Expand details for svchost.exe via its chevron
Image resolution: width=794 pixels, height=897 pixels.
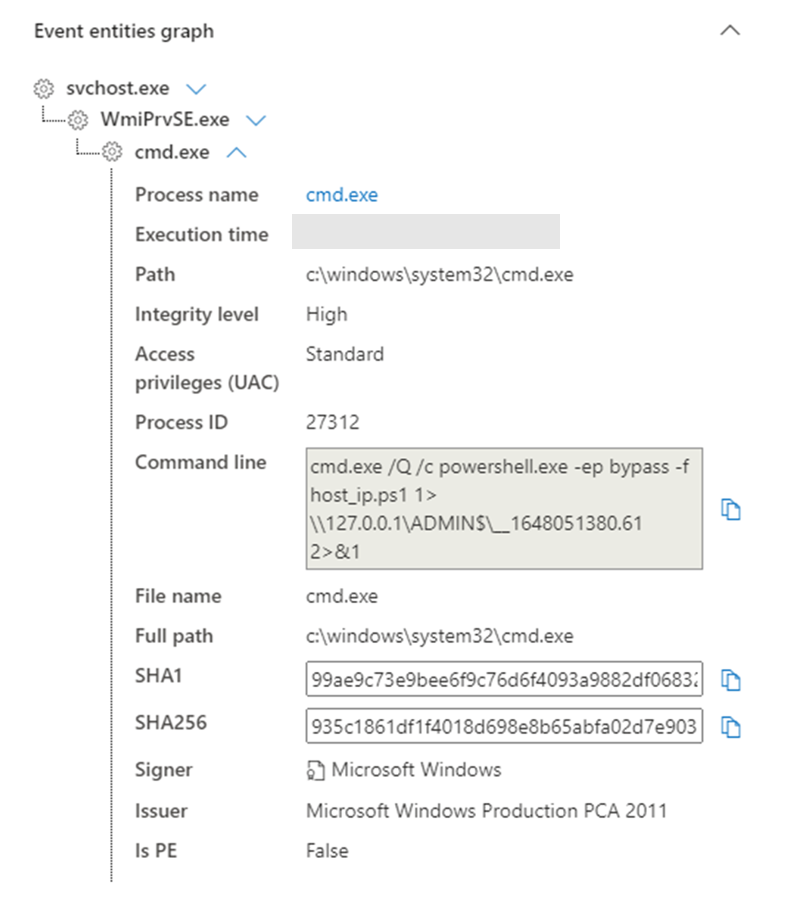[x=197, y=88]
